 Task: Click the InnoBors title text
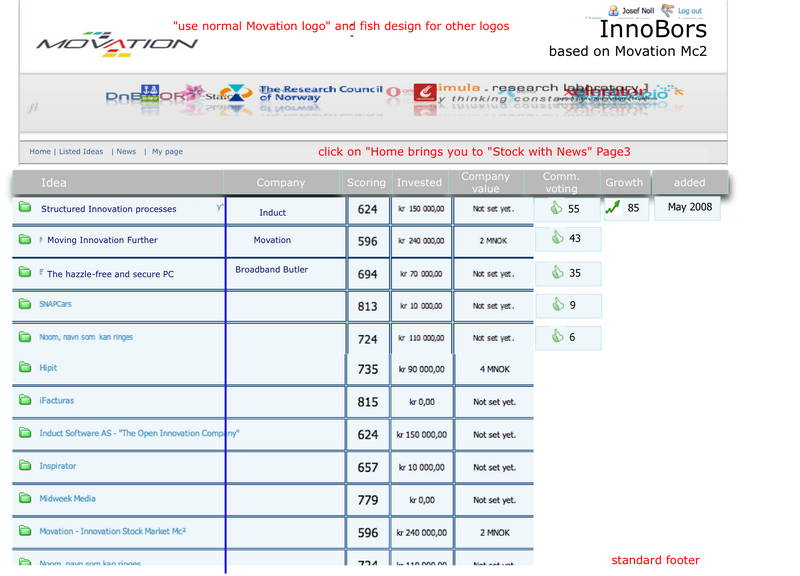[x=653, y=29]
